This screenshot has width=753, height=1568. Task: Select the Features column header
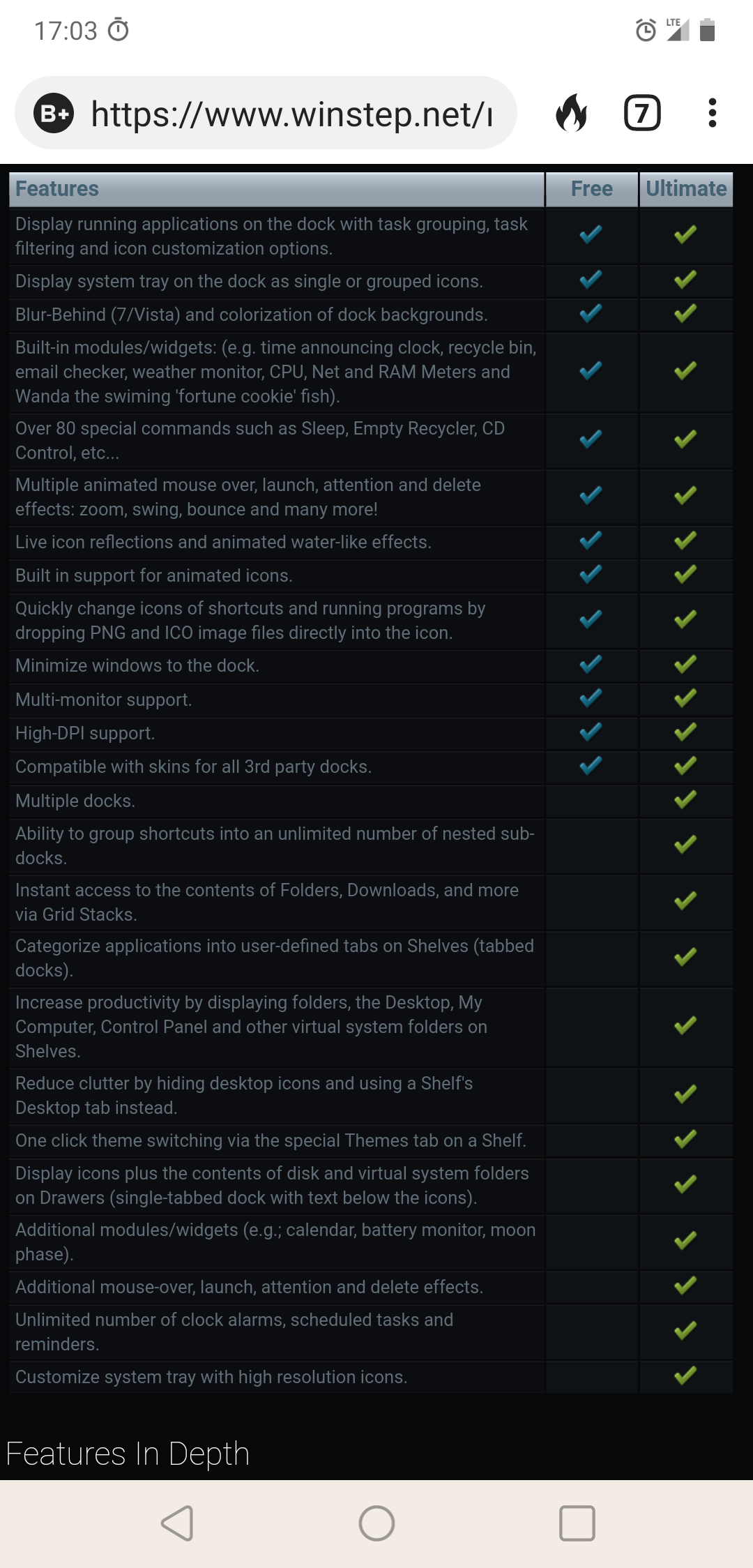coord(276,189)
